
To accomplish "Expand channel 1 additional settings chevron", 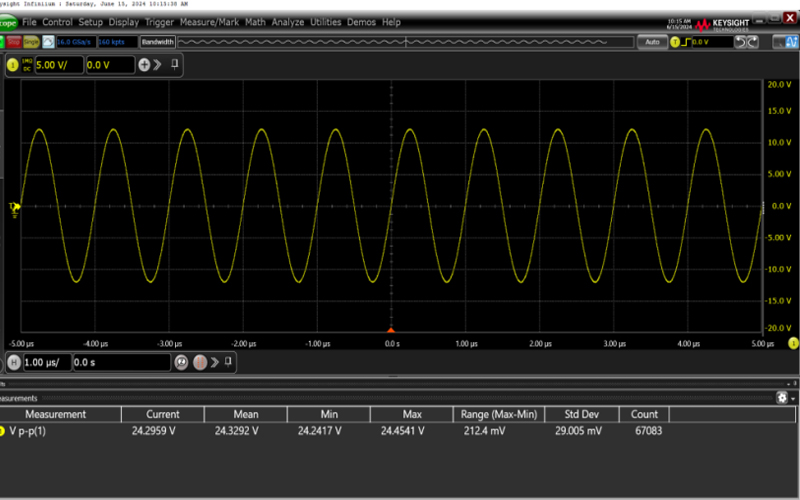I will [x=159, y=64].
